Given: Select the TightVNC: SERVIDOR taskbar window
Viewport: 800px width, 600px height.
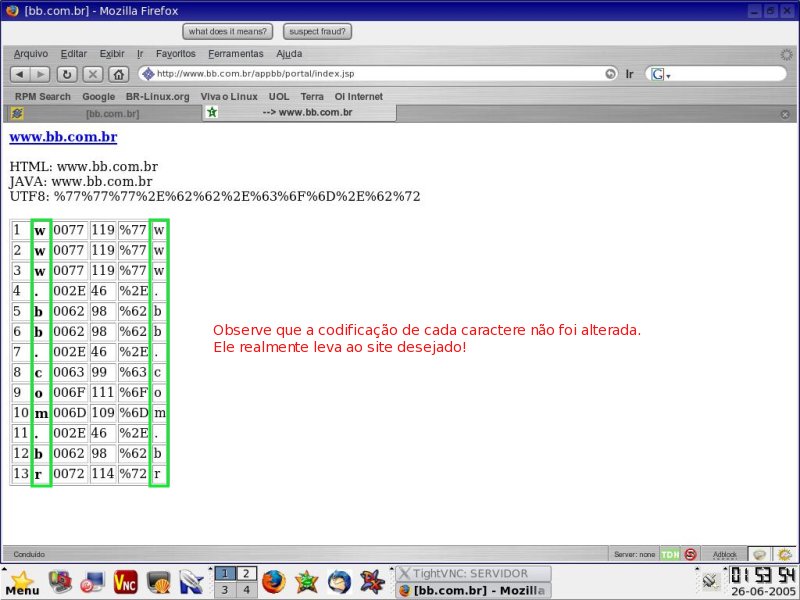Looking at the screenshot, I should pyautogui.click(x=473, y=574).
